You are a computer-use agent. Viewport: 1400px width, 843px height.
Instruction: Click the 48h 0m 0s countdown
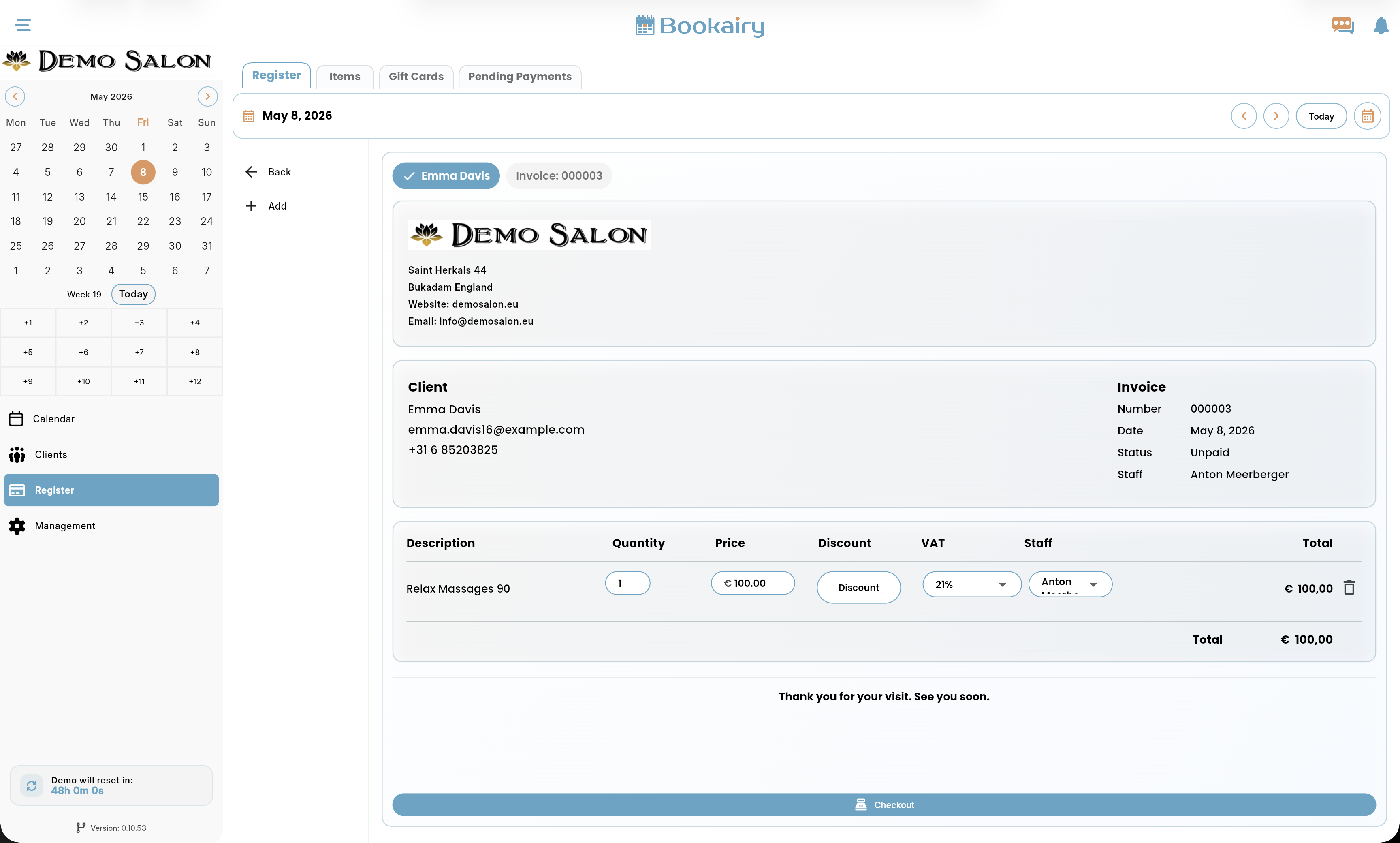pos(77,790)
